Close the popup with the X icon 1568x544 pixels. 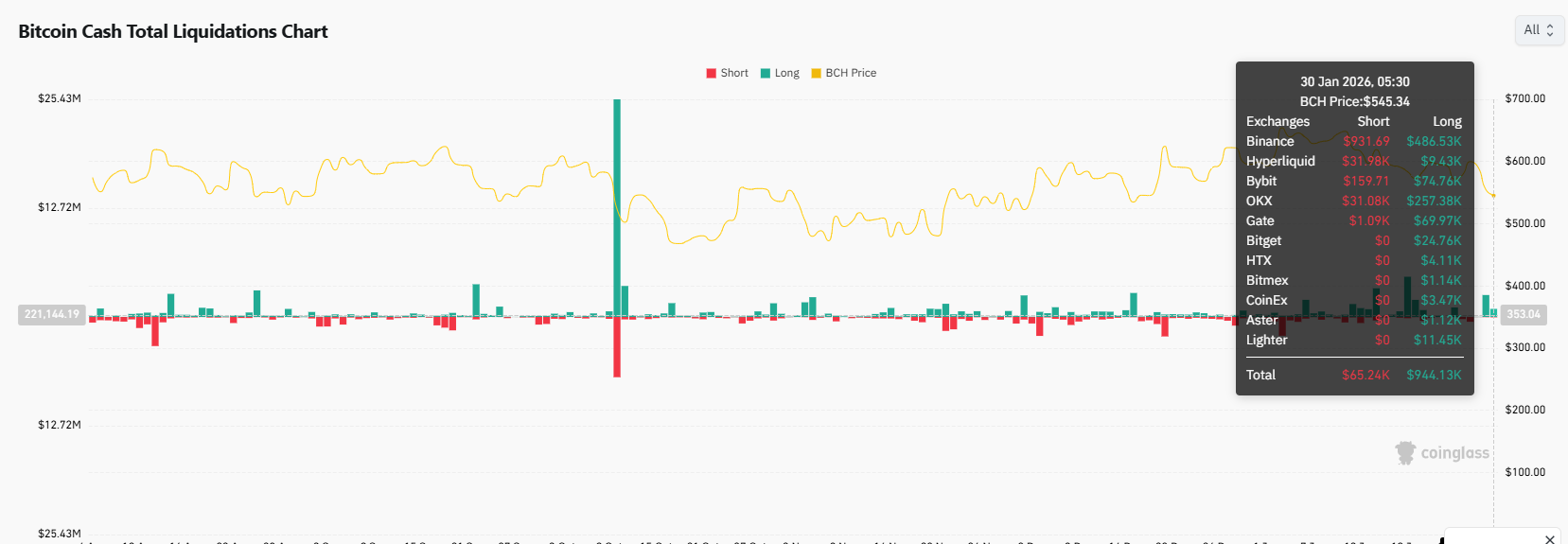(1549, 538)
